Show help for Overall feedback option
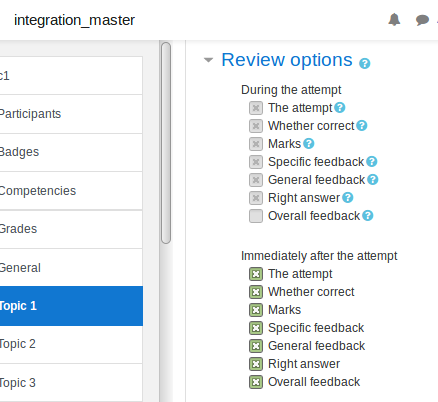Viewport: 438px width, 402px height. [368, 216]
